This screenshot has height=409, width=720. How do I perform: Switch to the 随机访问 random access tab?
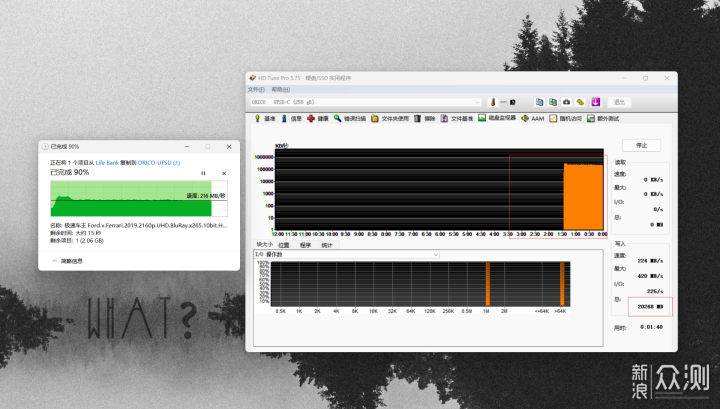566,118
